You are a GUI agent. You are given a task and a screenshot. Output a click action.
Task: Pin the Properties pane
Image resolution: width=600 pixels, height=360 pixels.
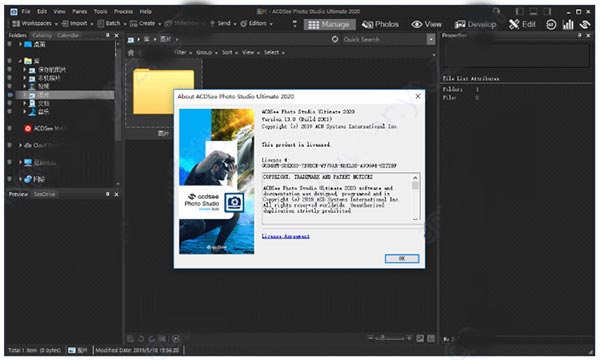click(580, 35)
